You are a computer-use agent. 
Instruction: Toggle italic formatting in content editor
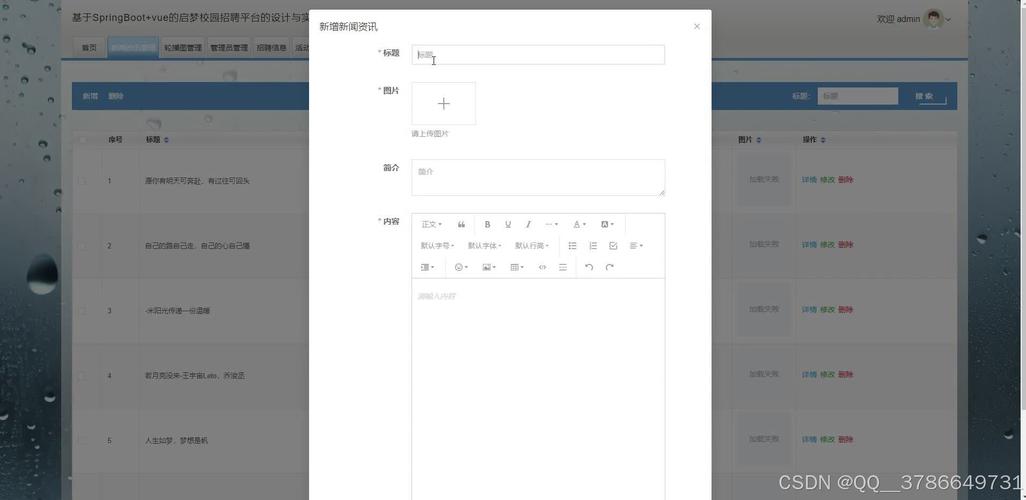coord(528,224)
